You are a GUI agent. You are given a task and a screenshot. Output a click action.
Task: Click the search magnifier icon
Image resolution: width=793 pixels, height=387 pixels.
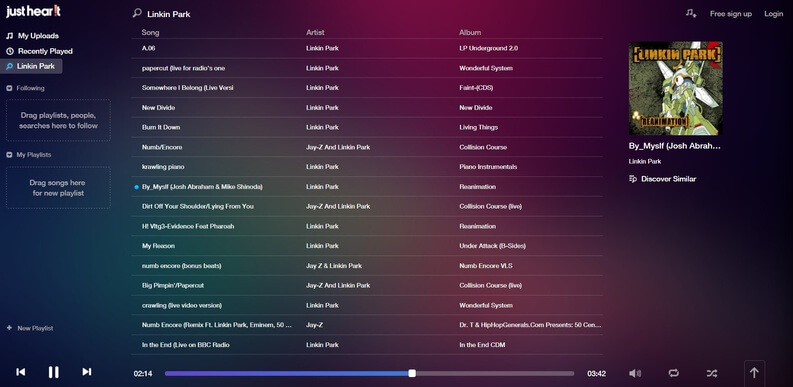pos(137,13)
